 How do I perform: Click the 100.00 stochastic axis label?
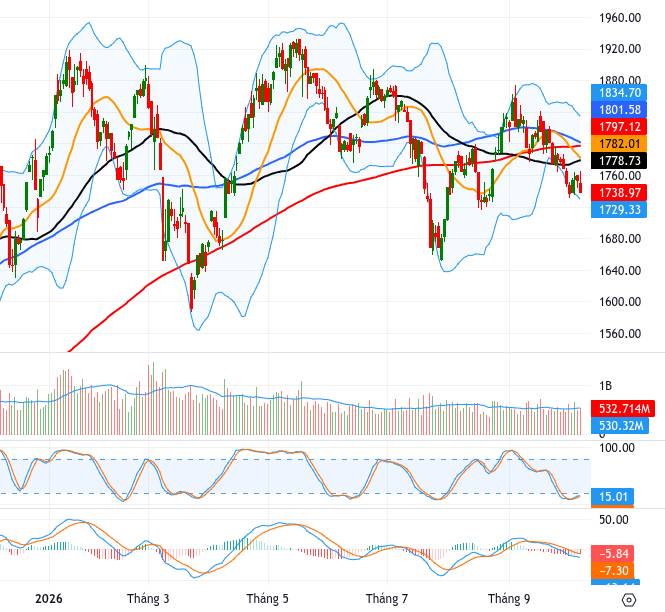pyautogui.click(x=617, y=448)
